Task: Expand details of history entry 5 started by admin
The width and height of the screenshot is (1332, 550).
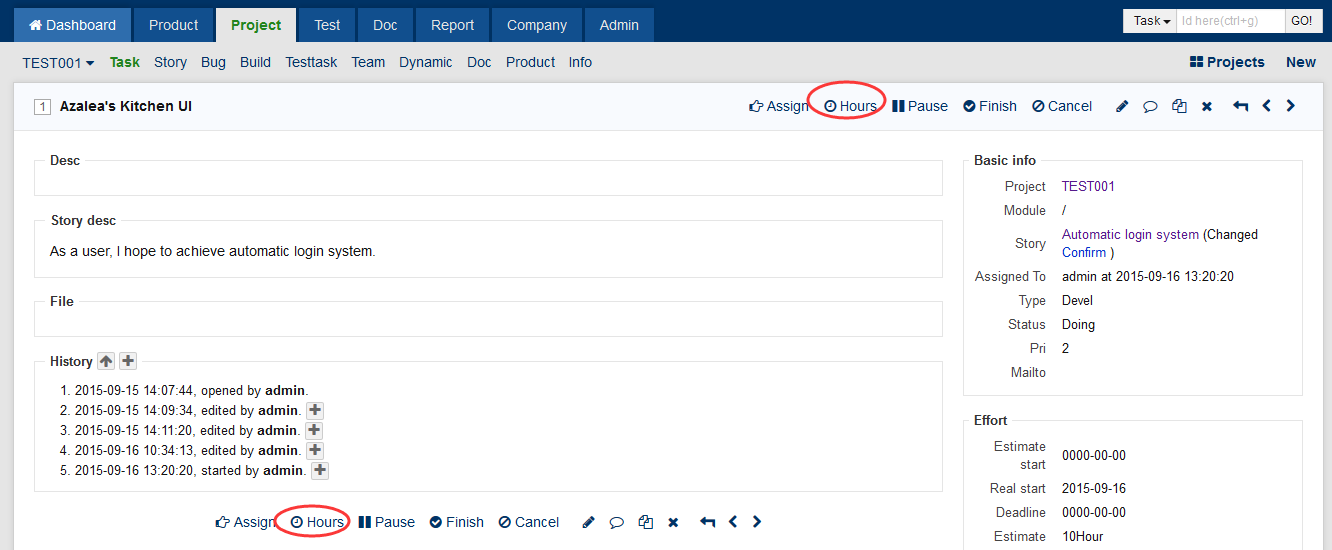Action: [x=320, y=470]
